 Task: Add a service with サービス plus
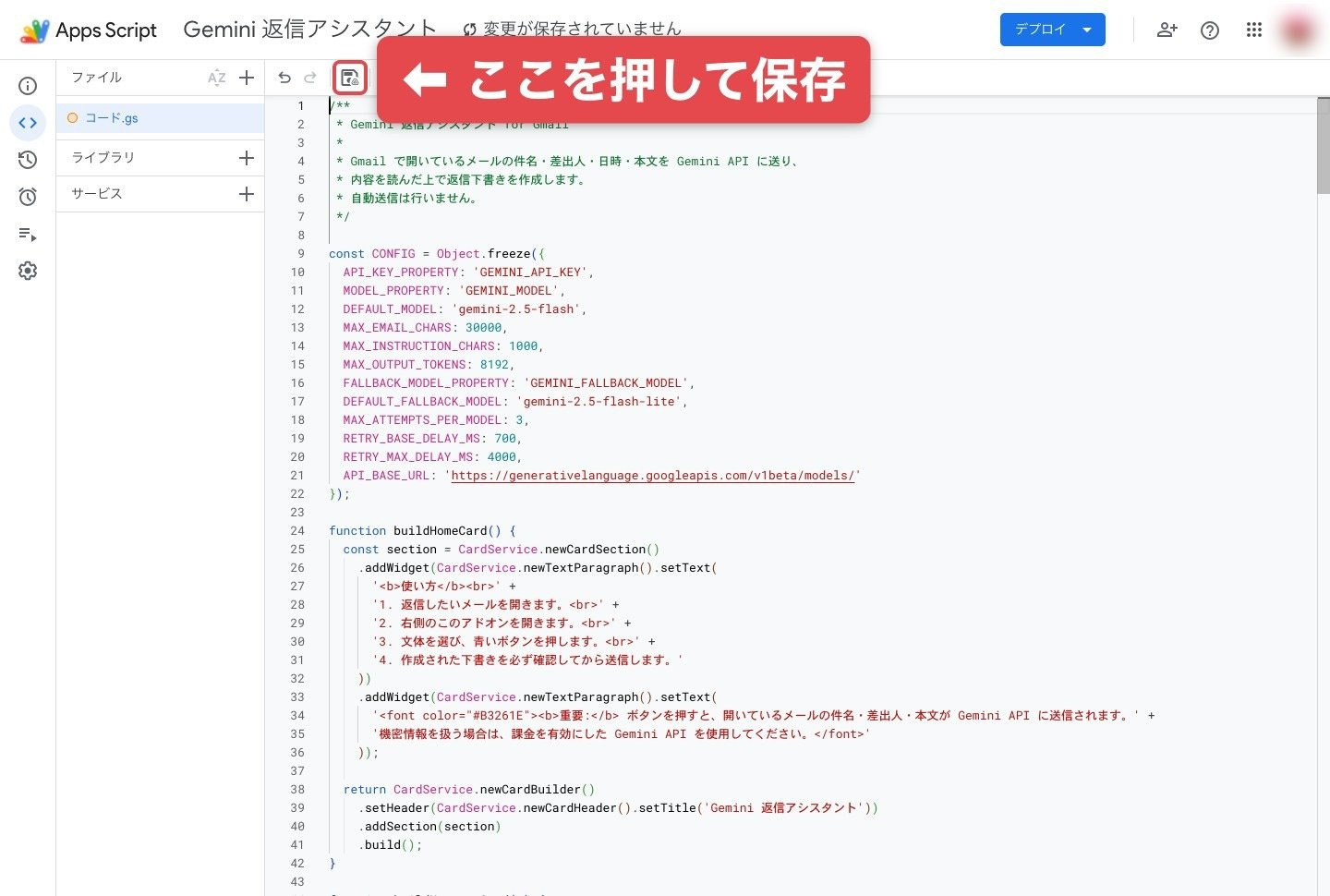click(x=247, y=194)
